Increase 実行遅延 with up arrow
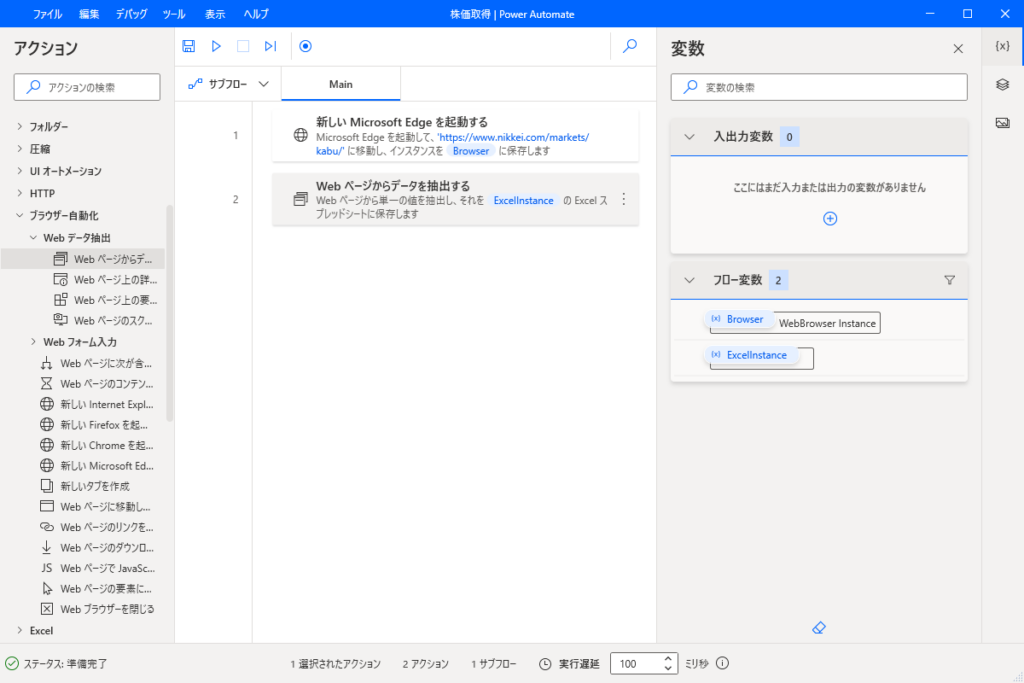This screenshot has height=683, width=1024. point(667,658)
